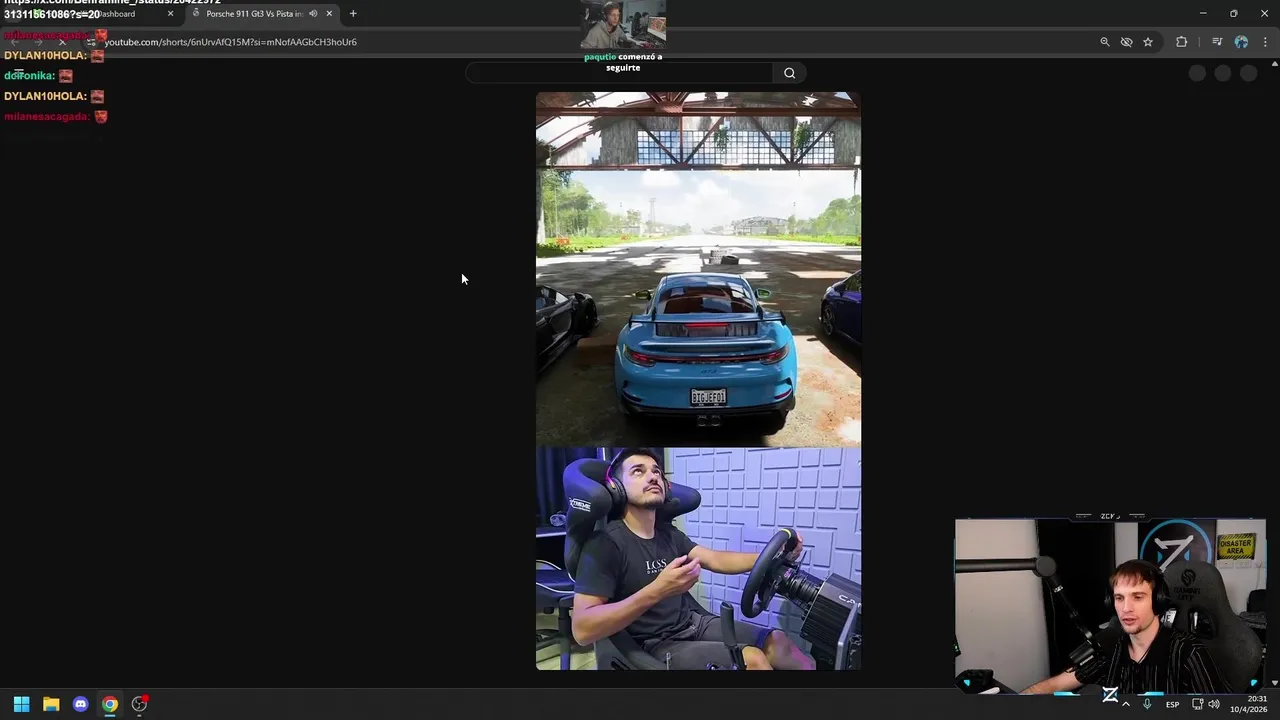Click the chat username dcironika
Screen dimensions: 1280x720
29,76
